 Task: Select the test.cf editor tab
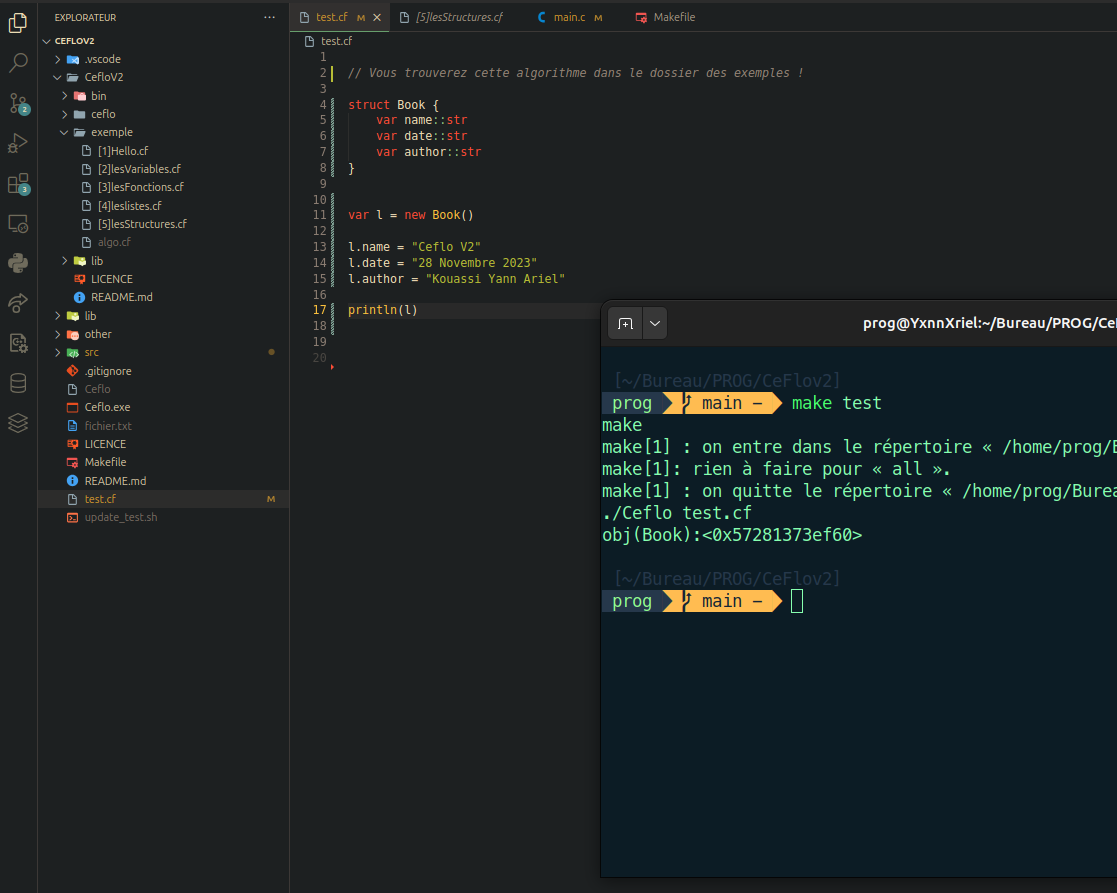331,17
